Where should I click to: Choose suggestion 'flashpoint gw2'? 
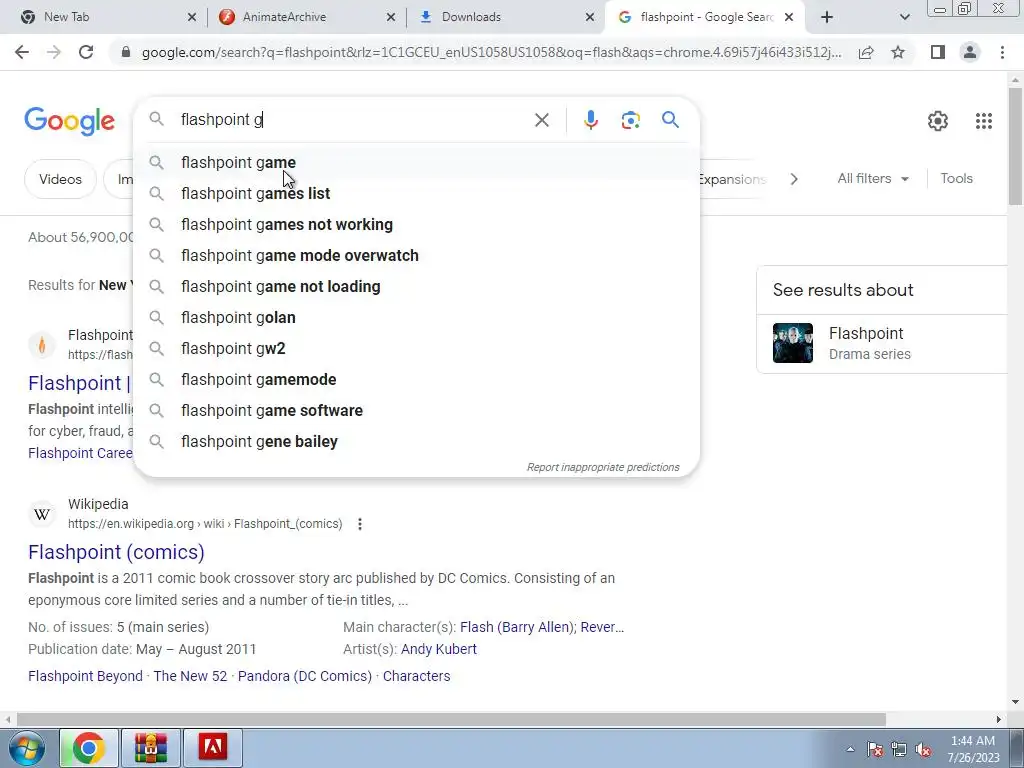[417, 348]
